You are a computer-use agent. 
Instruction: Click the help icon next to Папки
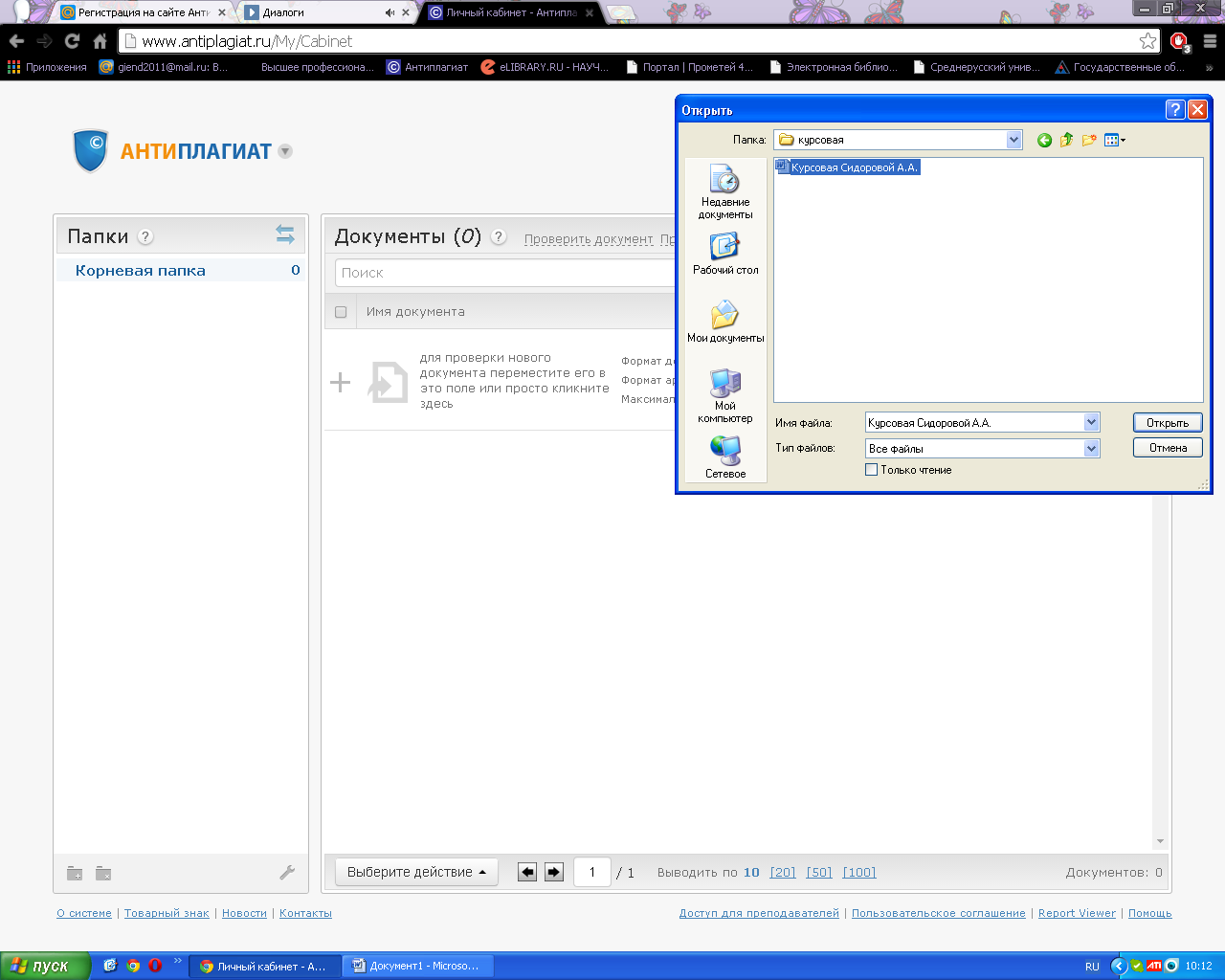pyautogui.click(x=145, y=236)
